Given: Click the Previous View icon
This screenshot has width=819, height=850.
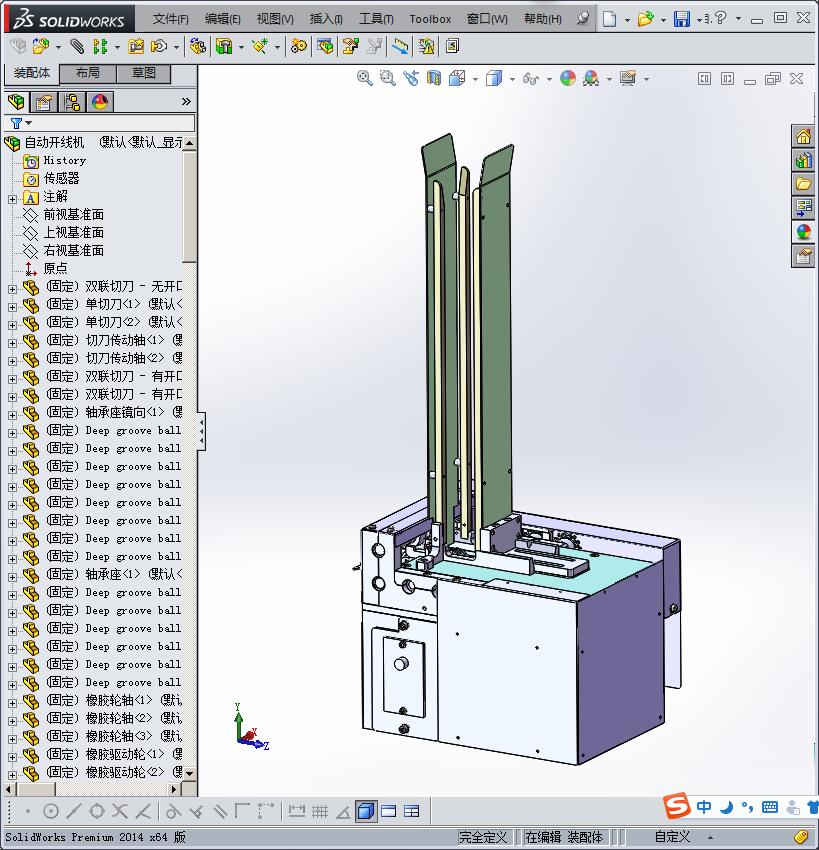Looking at the screenshot, I should tap(411, 79).
